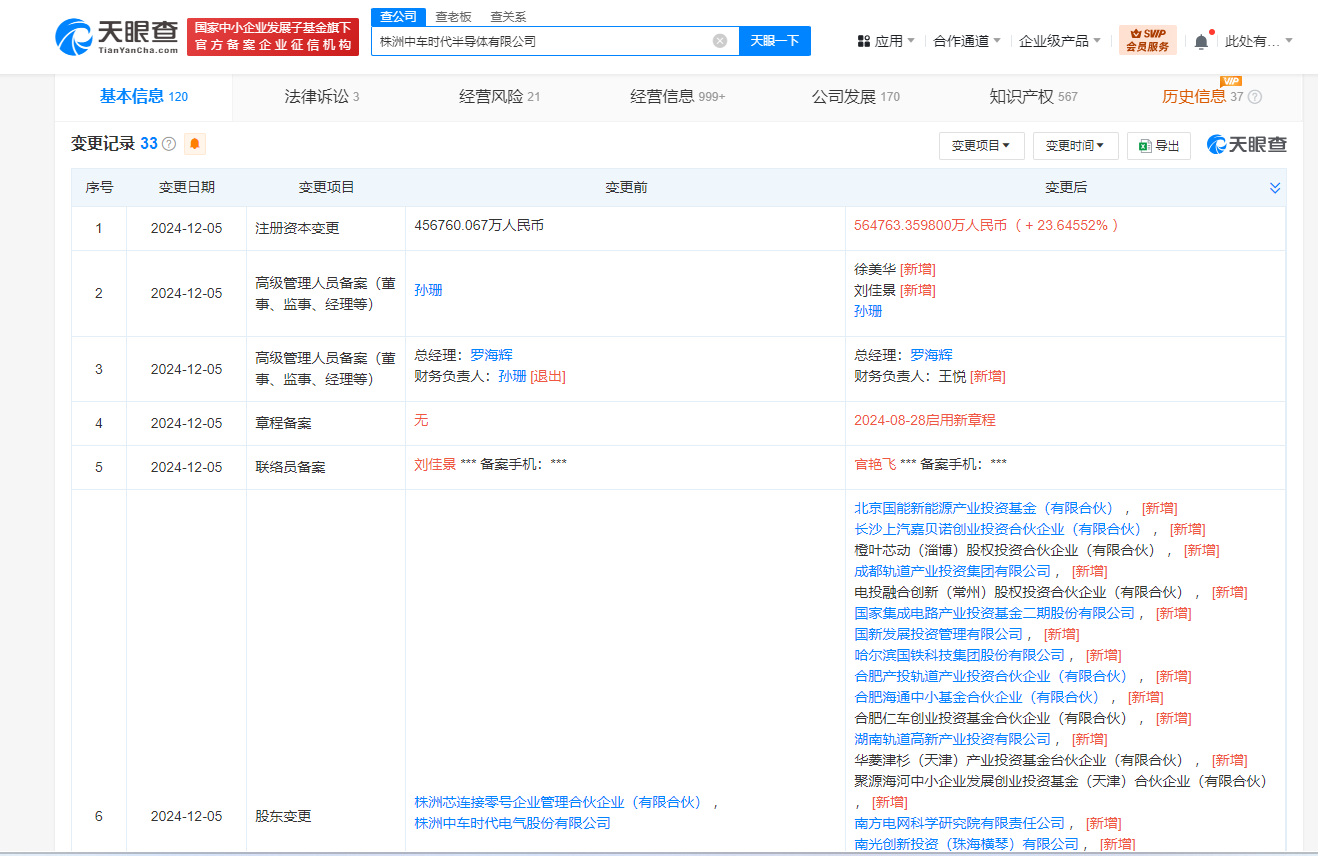Open 经营风险 tab
The width and height of the screenshot is (1318, 856).
[x=500, y=97]
